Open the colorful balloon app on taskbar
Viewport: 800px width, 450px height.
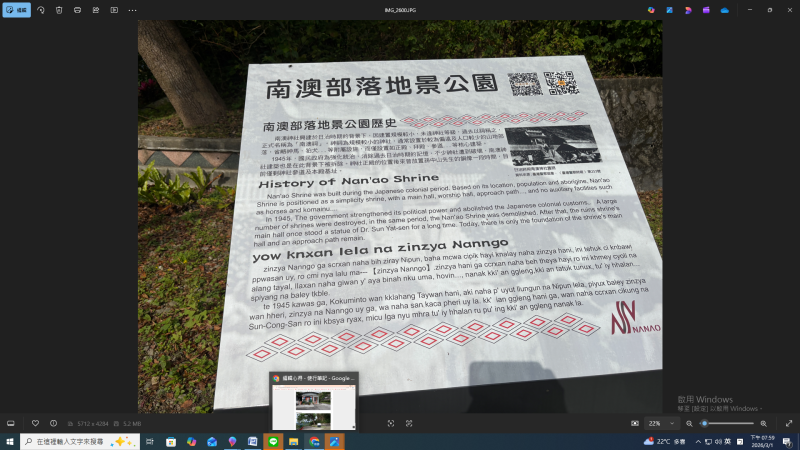click(x=232, y=442)
